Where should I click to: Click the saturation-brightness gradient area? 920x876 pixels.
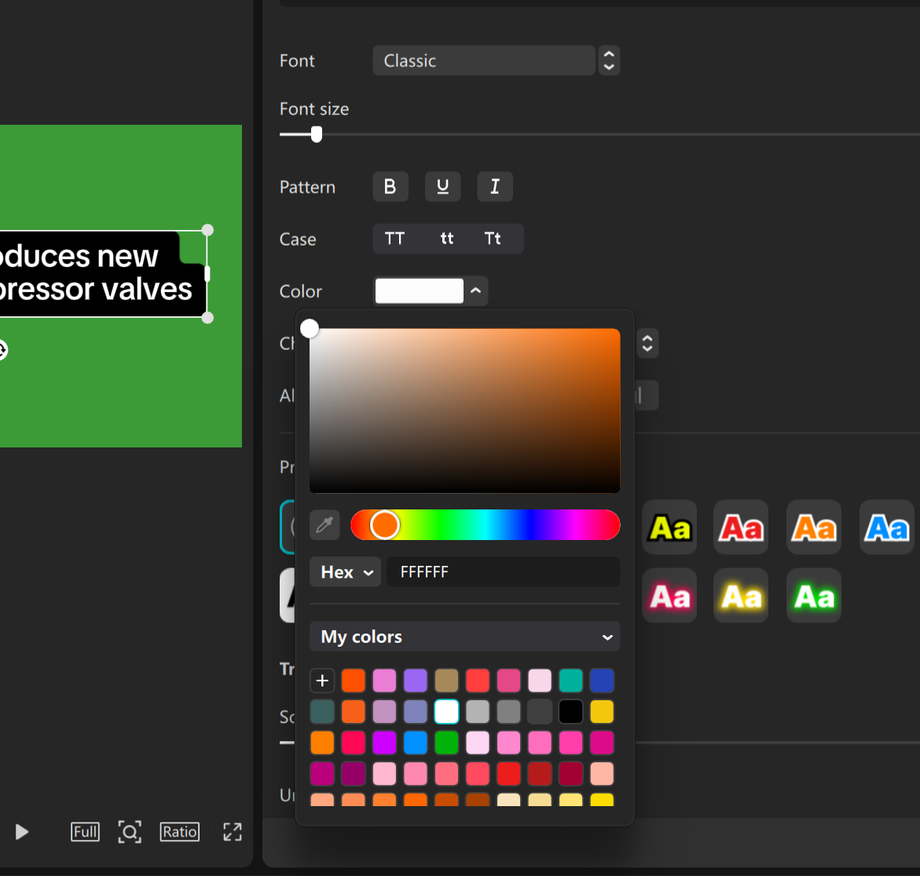coord(465,411)
